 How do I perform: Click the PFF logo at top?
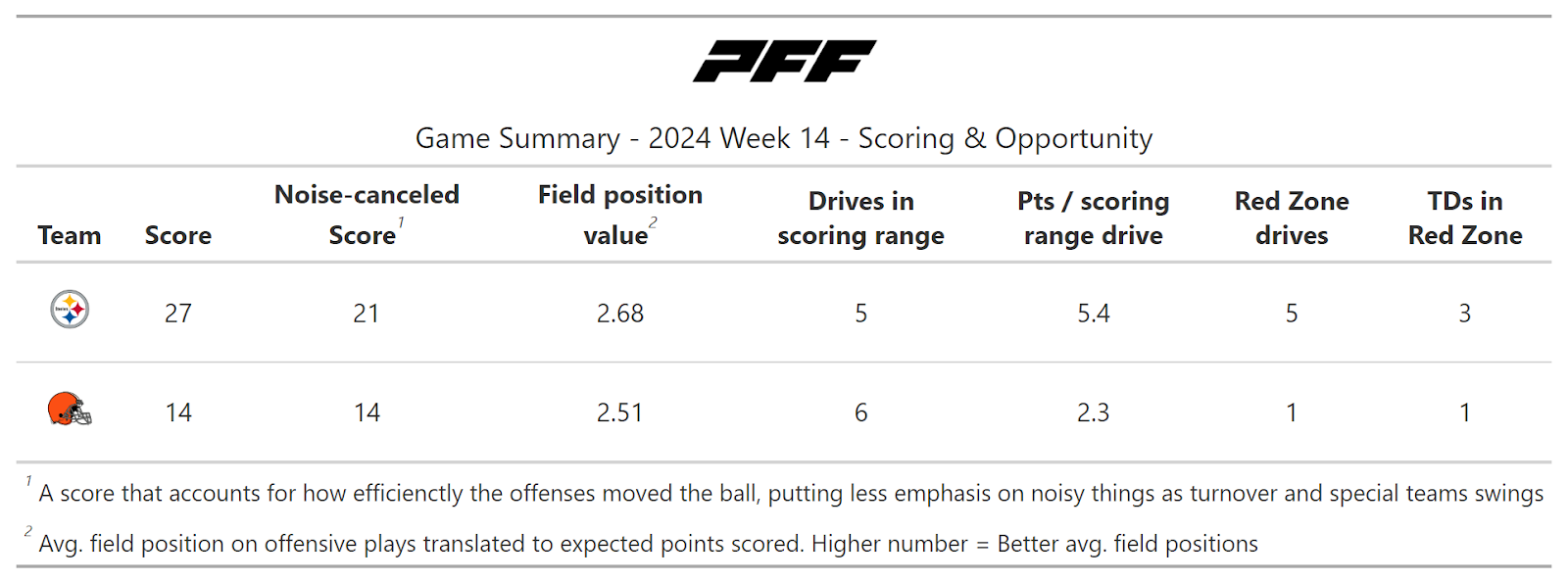(x=784, y=61)
